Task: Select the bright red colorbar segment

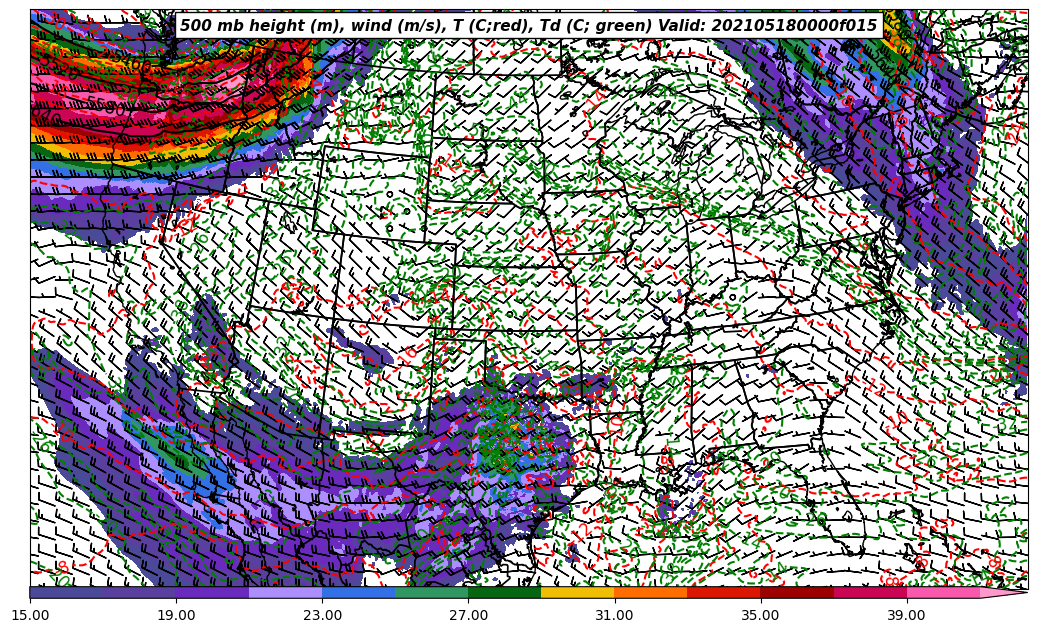Action: click(x=723, y=592)
